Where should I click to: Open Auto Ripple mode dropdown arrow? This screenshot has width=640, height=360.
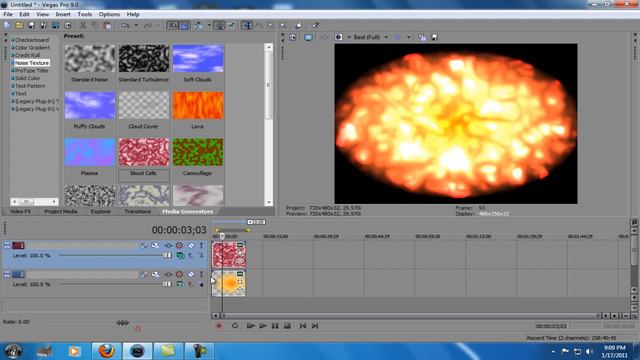tap(209, 25)
